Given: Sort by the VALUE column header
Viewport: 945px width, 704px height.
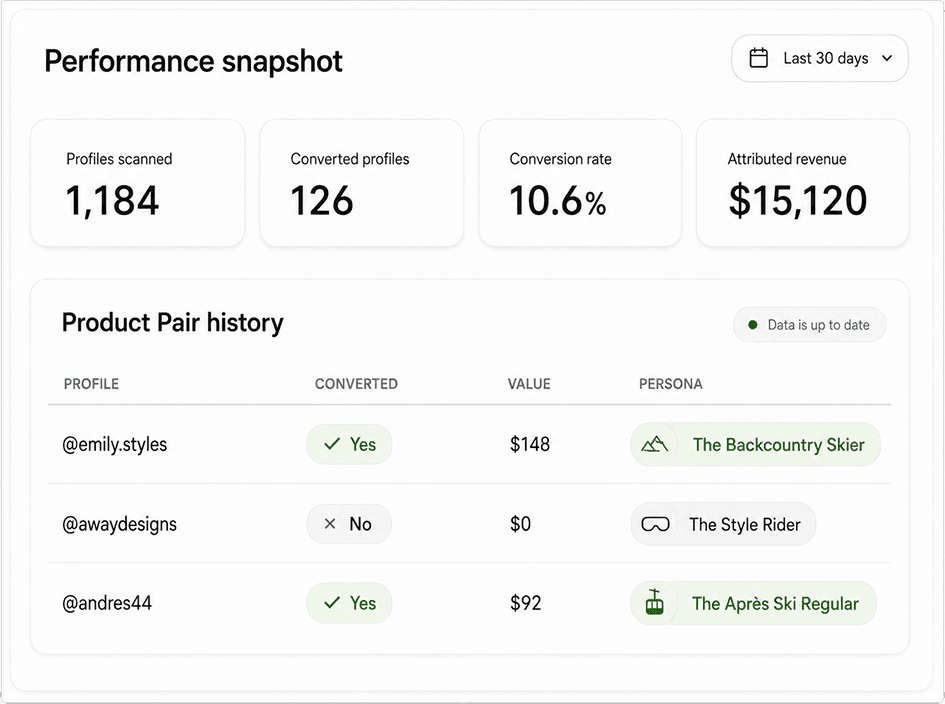Looking at the screenshot, I should [529, 384].
